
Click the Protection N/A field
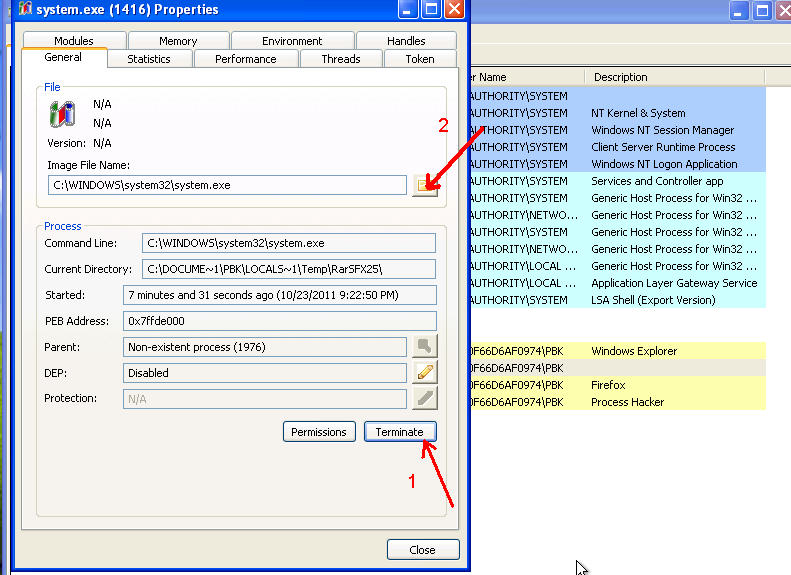265,399
